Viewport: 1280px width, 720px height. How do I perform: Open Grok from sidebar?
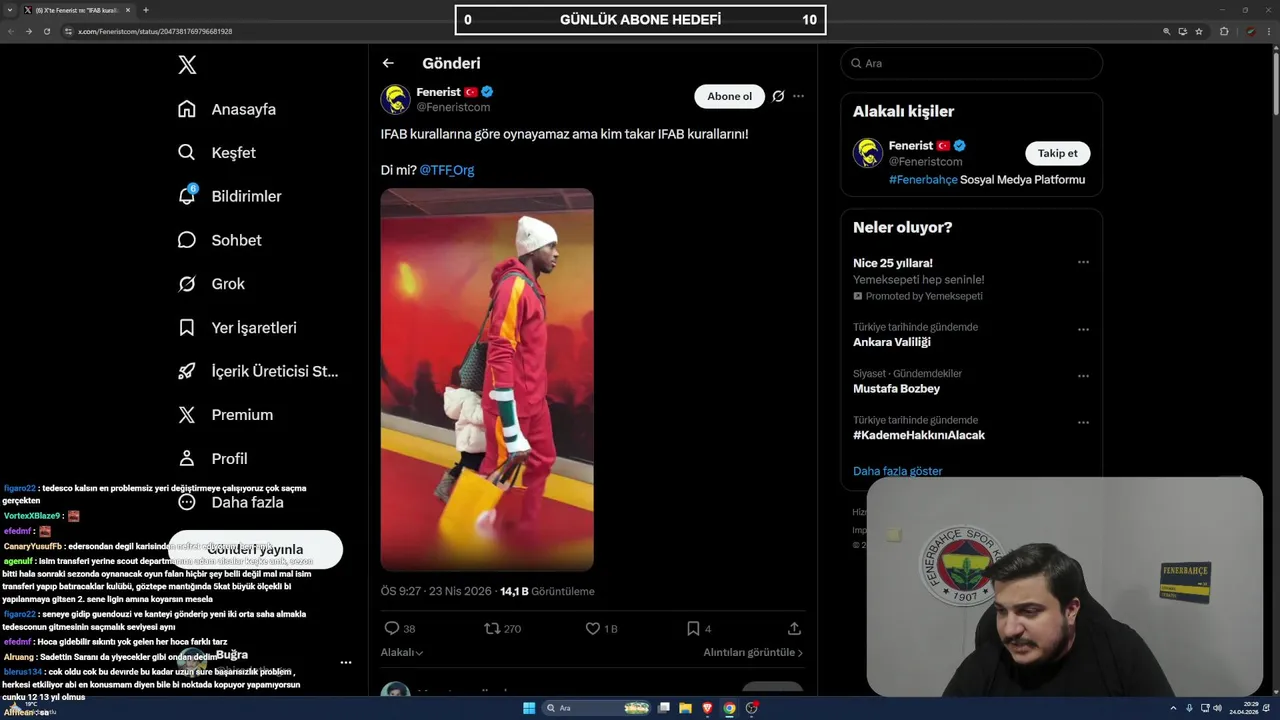point(211,284)
